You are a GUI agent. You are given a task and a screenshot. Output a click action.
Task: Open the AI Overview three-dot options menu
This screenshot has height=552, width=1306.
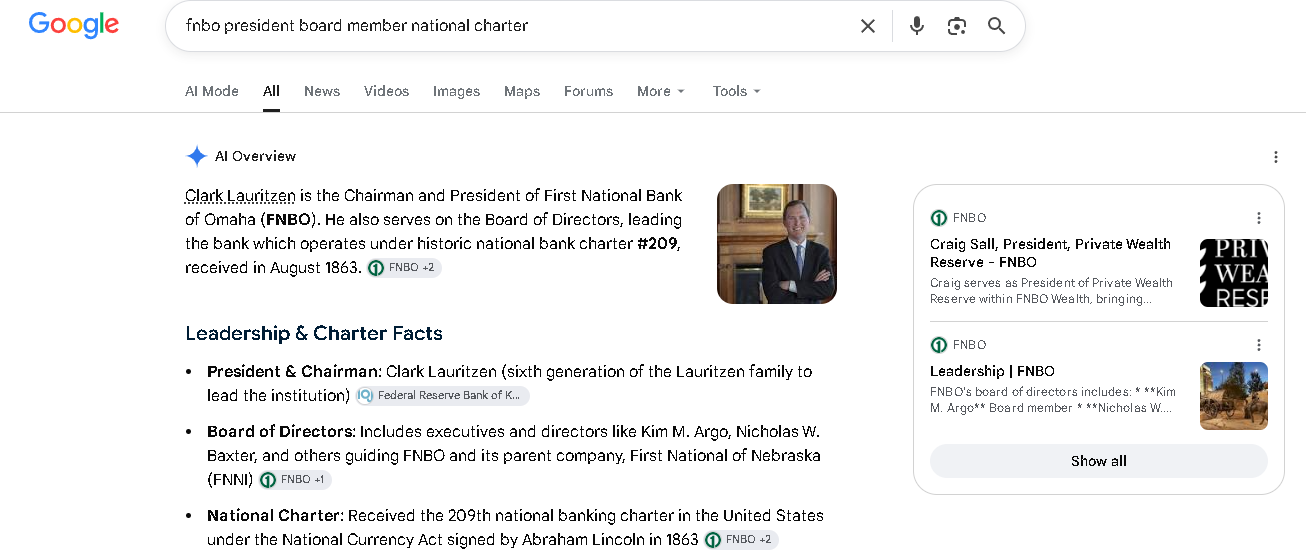(x=1276, y=157)
